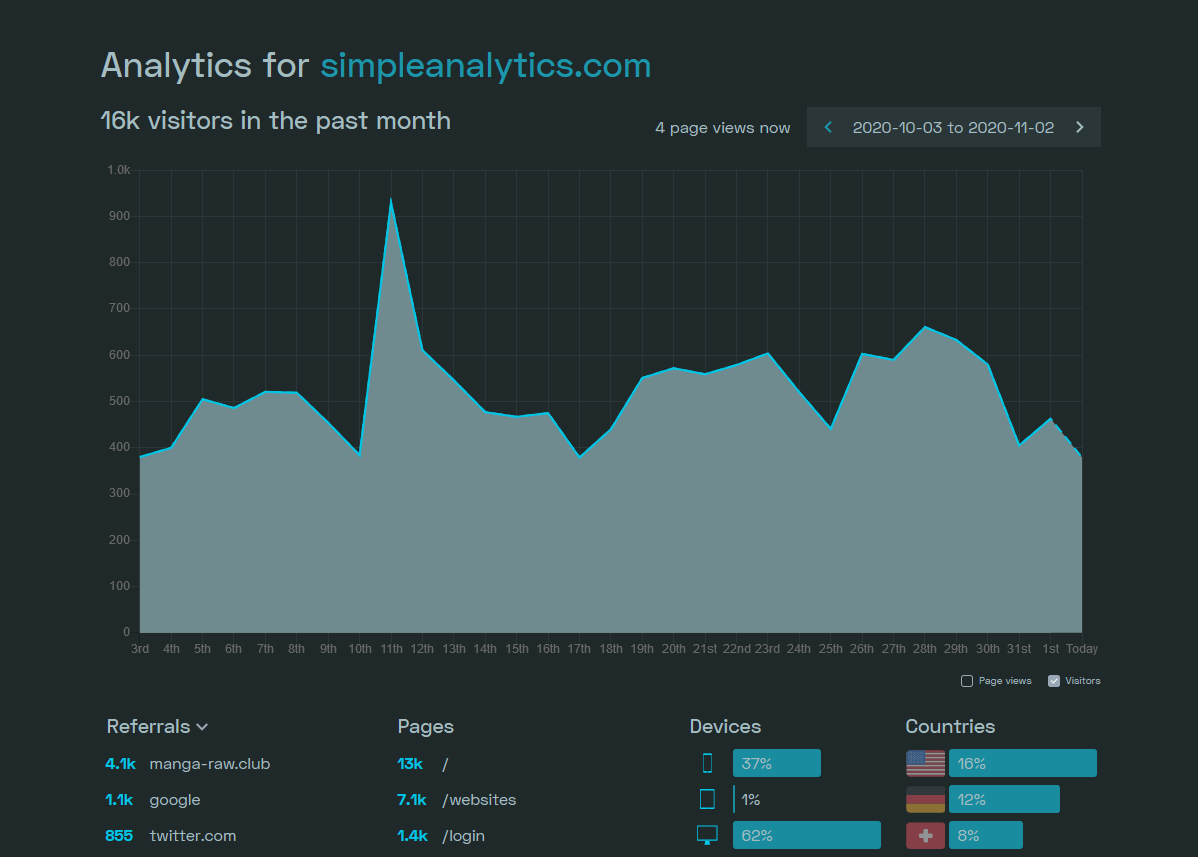
Task: Click the 23rd label on the x-axis
Action: (768, 648)
